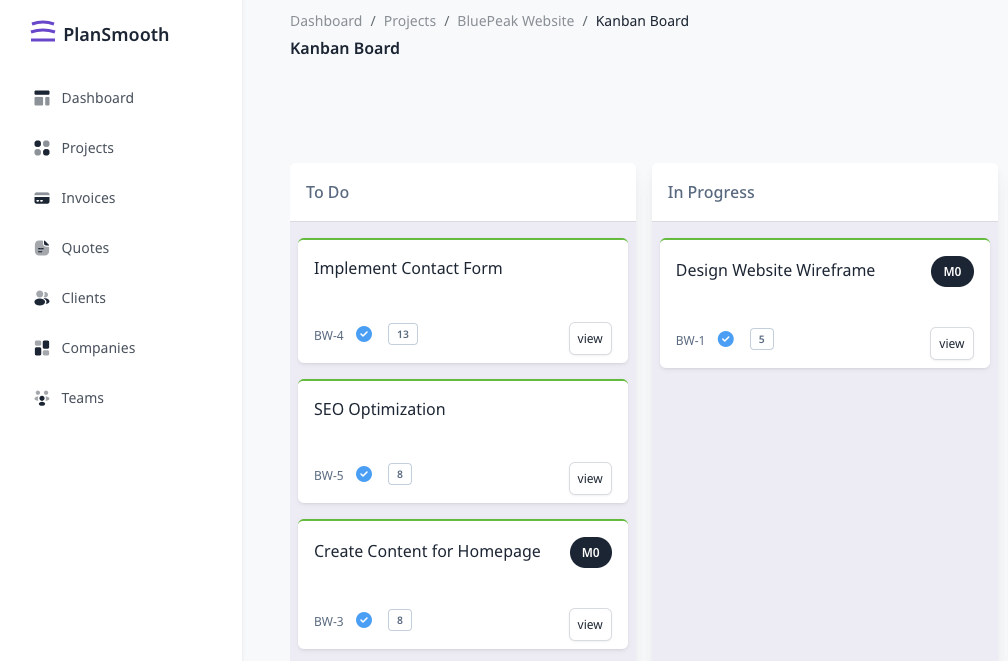
Task: Open Companies in the sidebar menu
Action: (98, 348)
